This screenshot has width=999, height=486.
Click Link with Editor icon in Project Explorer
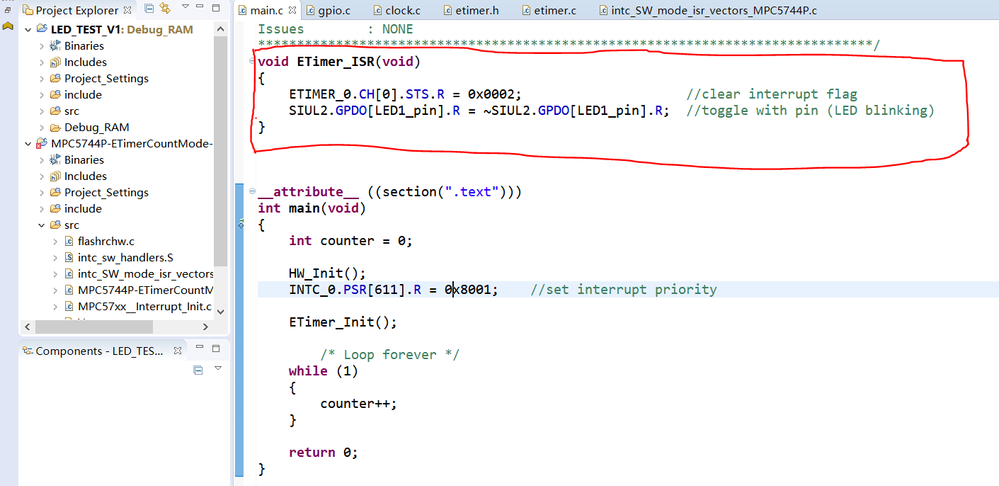[x=166, y=9]
